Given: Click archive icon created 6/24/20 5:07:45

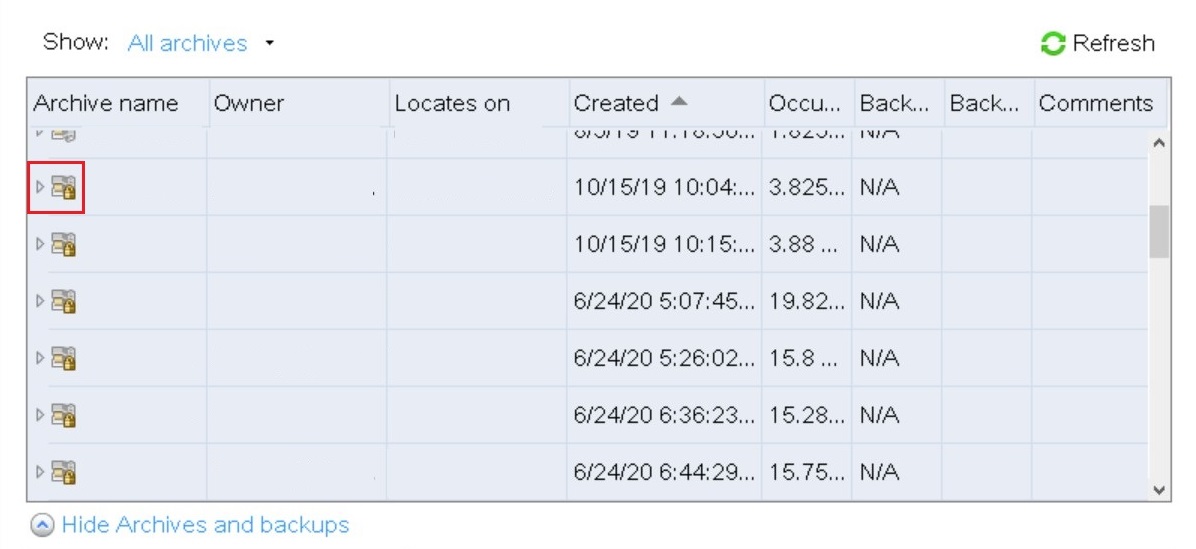Looking at the screenshot, I should tap(64, 301).
